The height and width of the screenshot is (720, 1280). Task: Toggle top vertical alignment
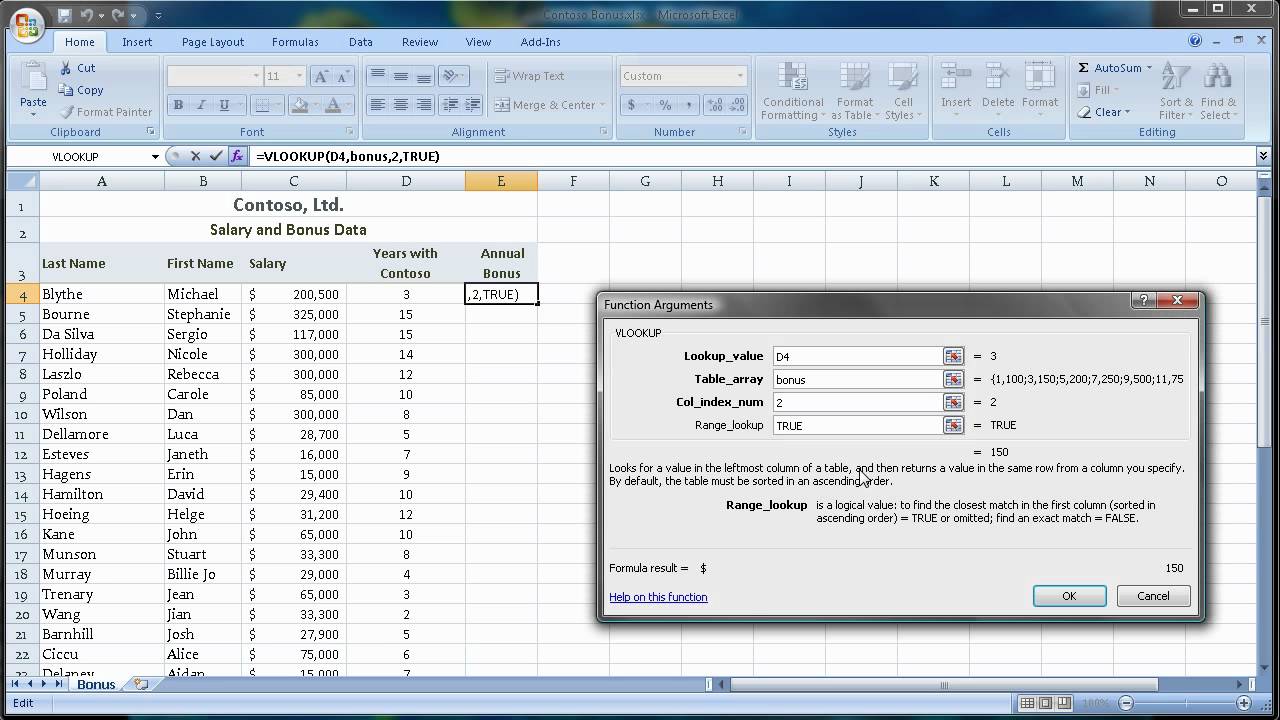378,76
